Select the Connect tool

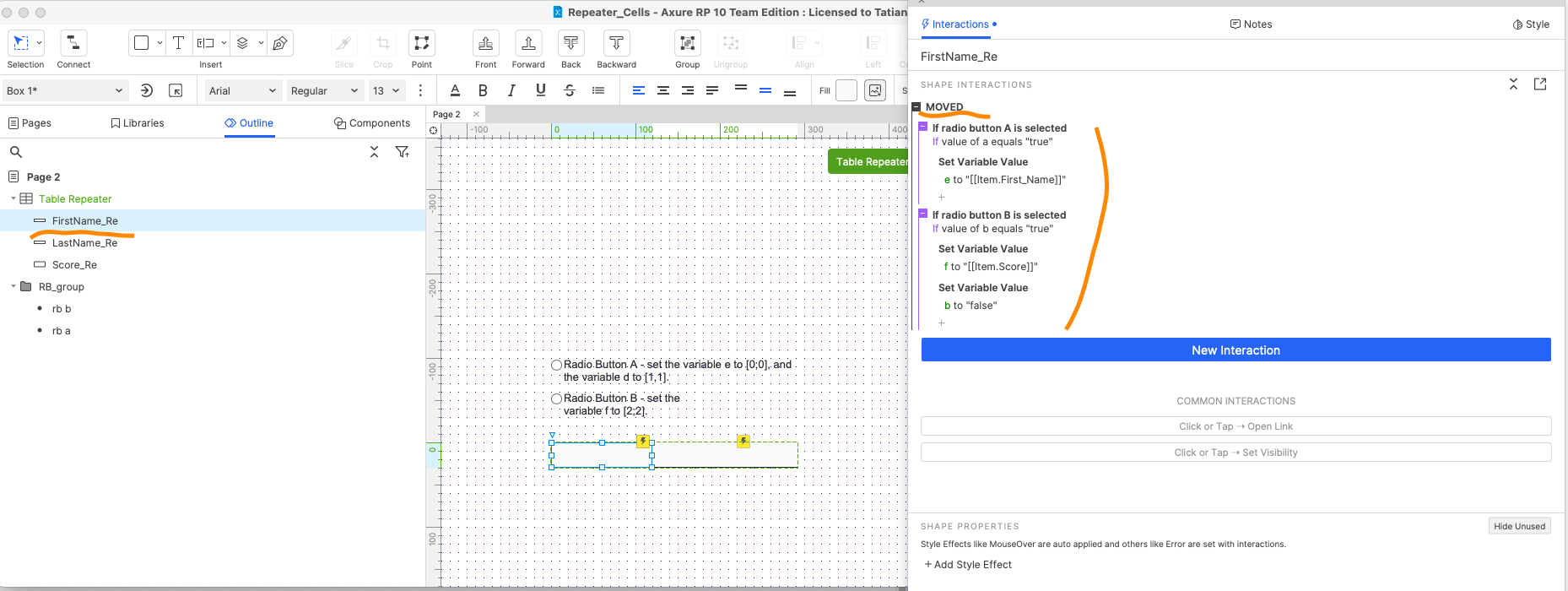[x=73, y=43]
